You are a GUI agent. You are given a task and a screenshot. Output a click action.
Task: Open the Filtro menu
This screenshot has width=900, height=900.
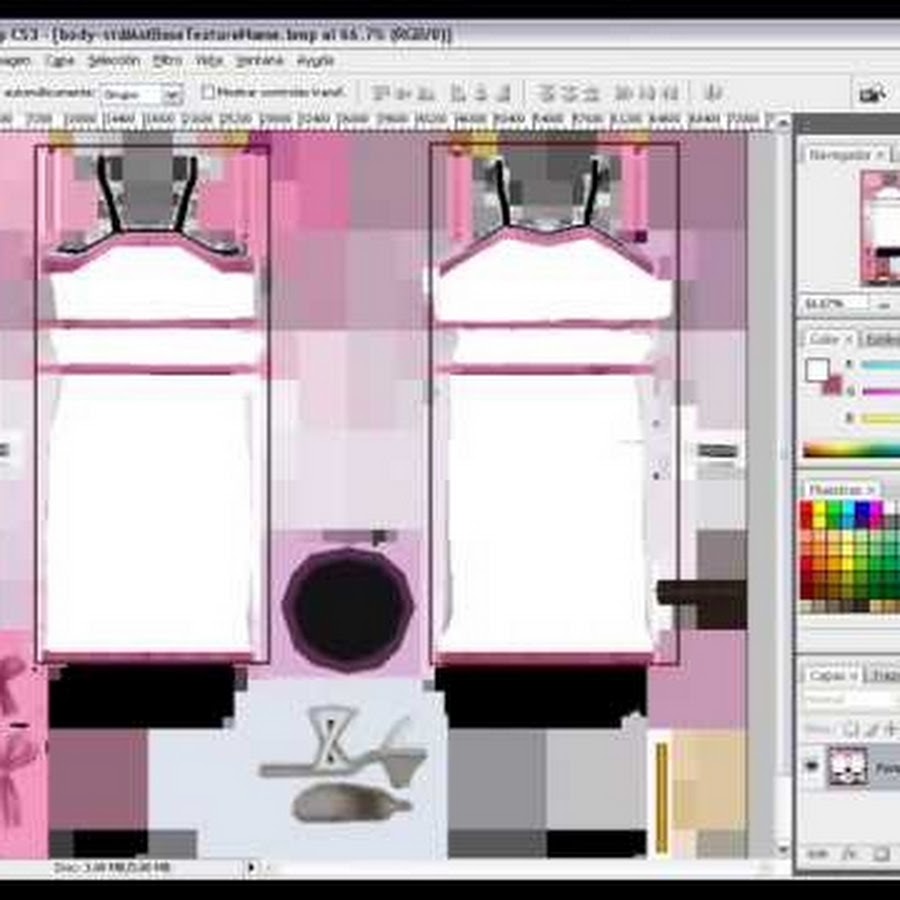click(x=166, y=61)
